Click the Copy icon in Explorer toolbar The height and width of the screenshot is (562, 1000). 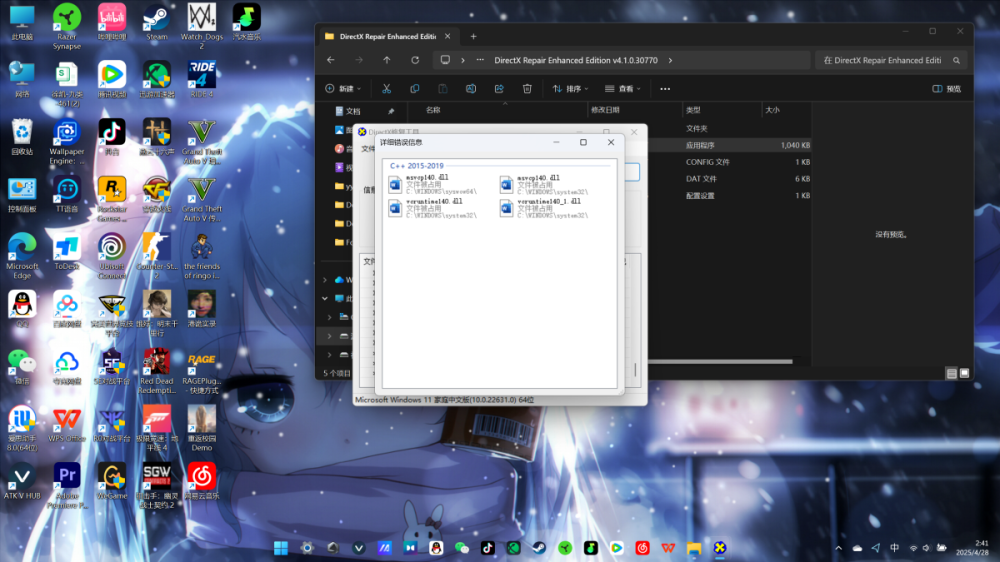click(415, 89)
